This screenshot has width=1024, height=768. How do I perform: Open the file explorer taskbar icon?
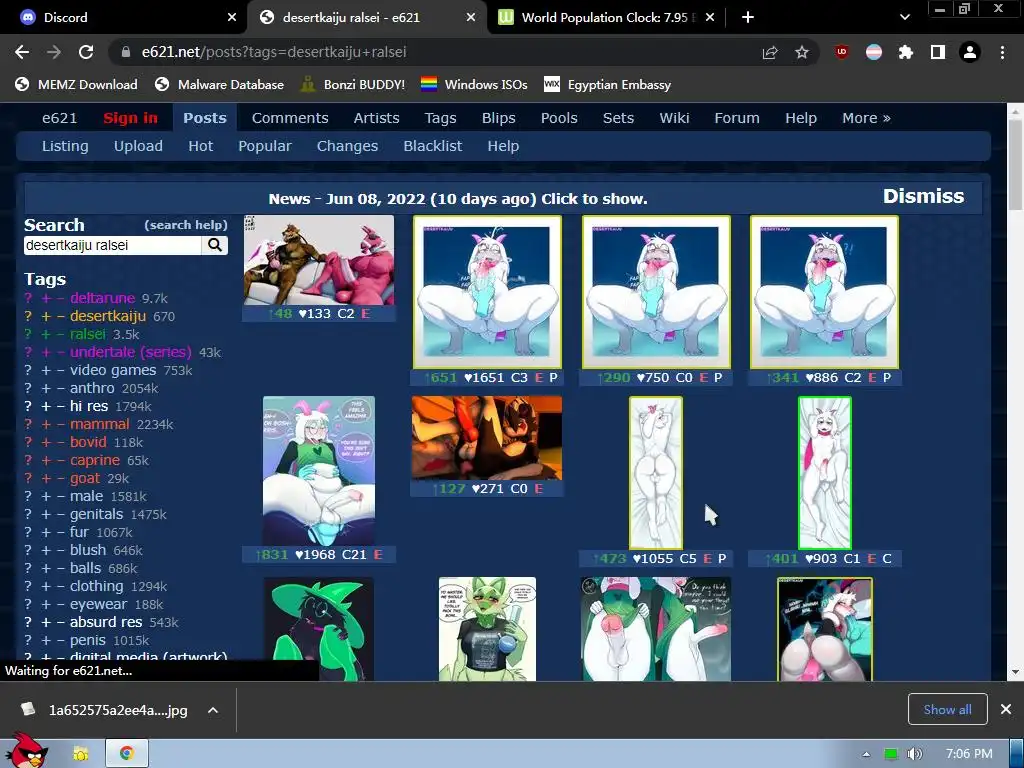[81, 754]
